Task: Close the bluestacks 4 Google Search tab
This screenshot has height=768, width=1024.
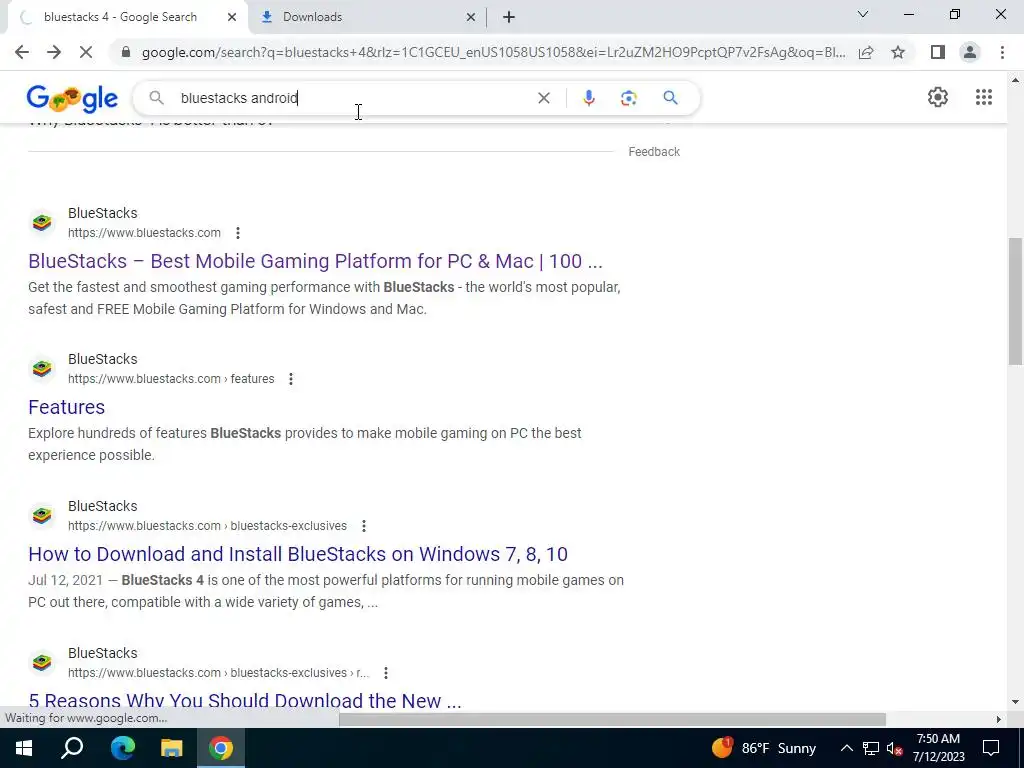Action: (x=232, y=17)
